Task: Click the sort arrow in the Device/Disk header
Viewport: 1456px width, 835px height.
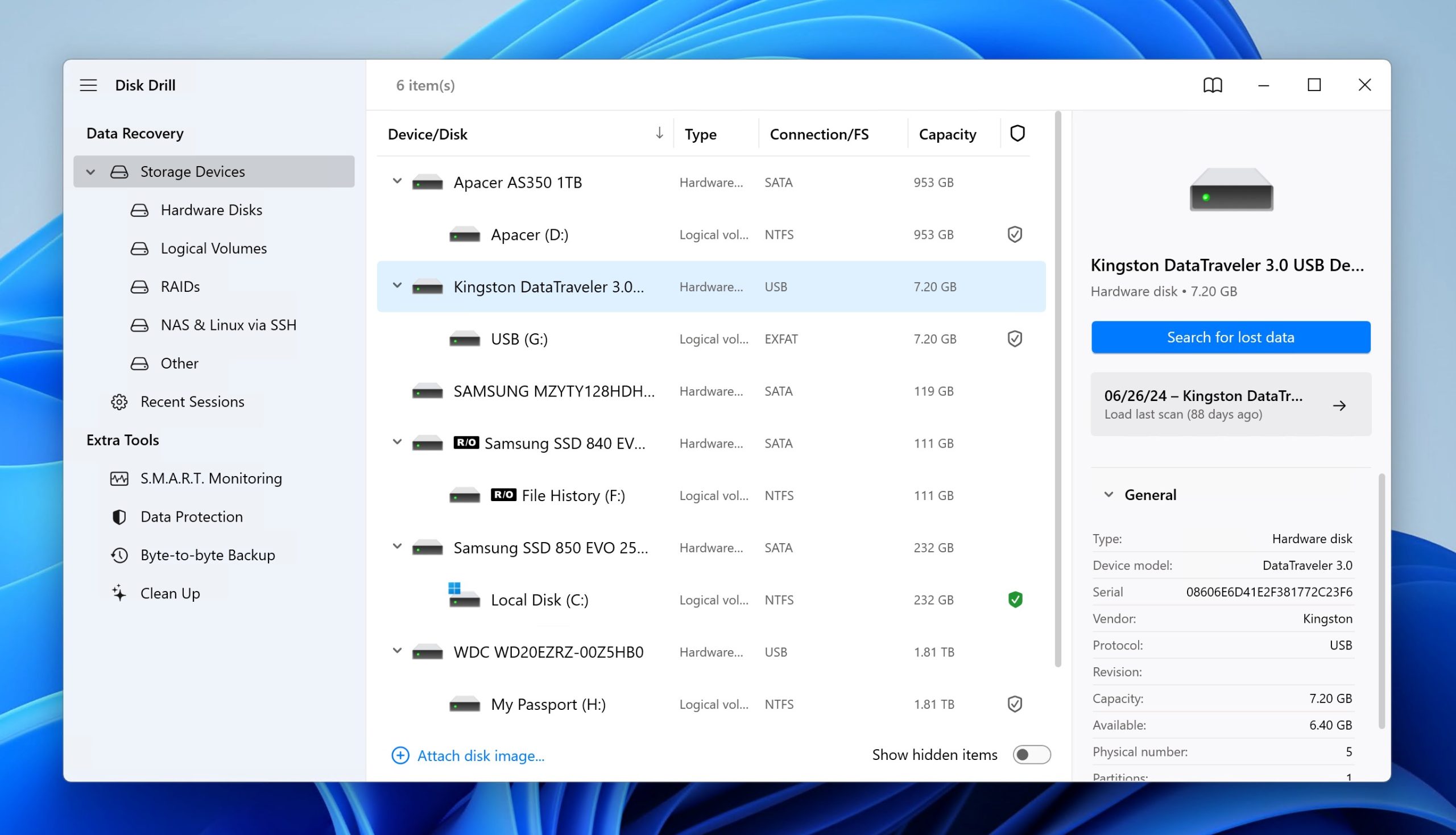Action: tap(659, 133)
